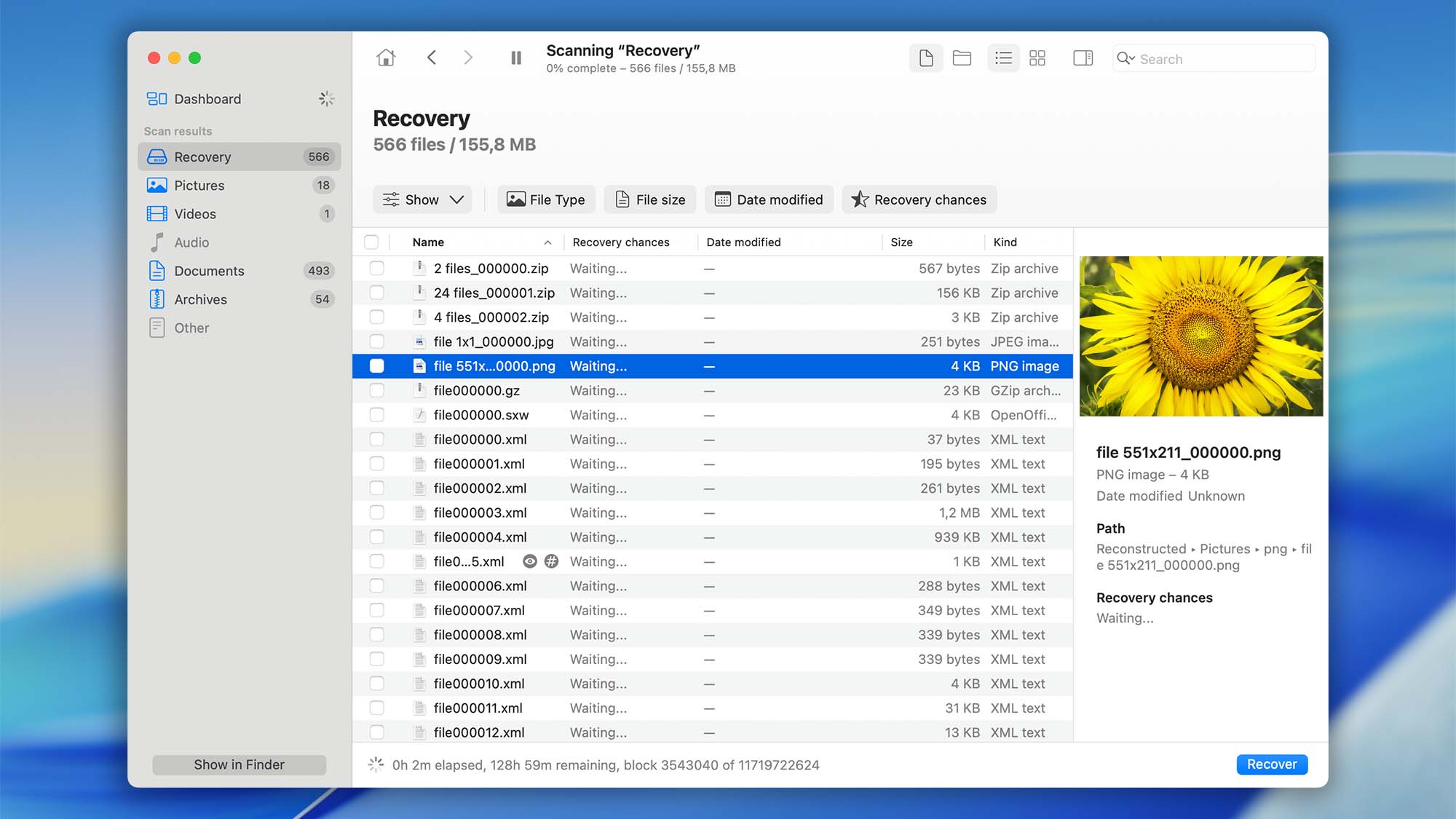Check the box for file000000.sxw
The height and width of the screenshot is (819, 1456).
click(x=376, y=415)
